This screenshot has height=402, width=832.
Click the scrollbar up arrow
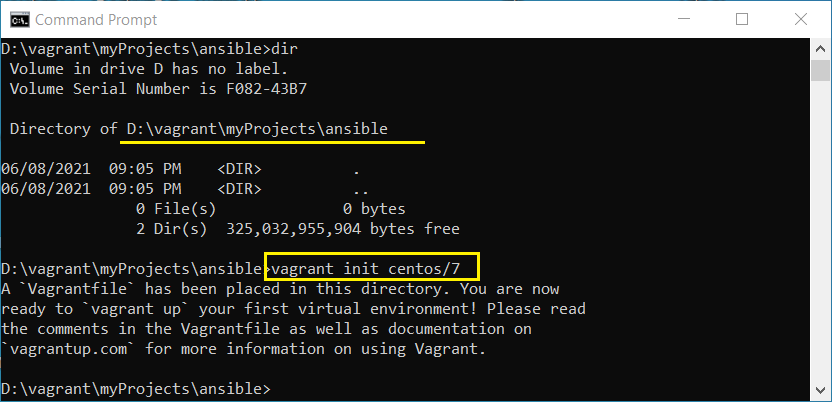click(x=820, y=49)
